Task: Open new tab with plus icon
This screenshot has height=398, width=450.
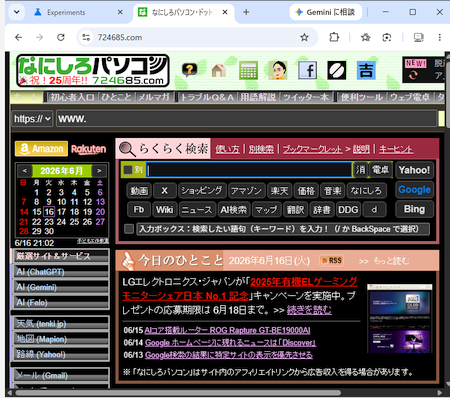Action: 246,12
